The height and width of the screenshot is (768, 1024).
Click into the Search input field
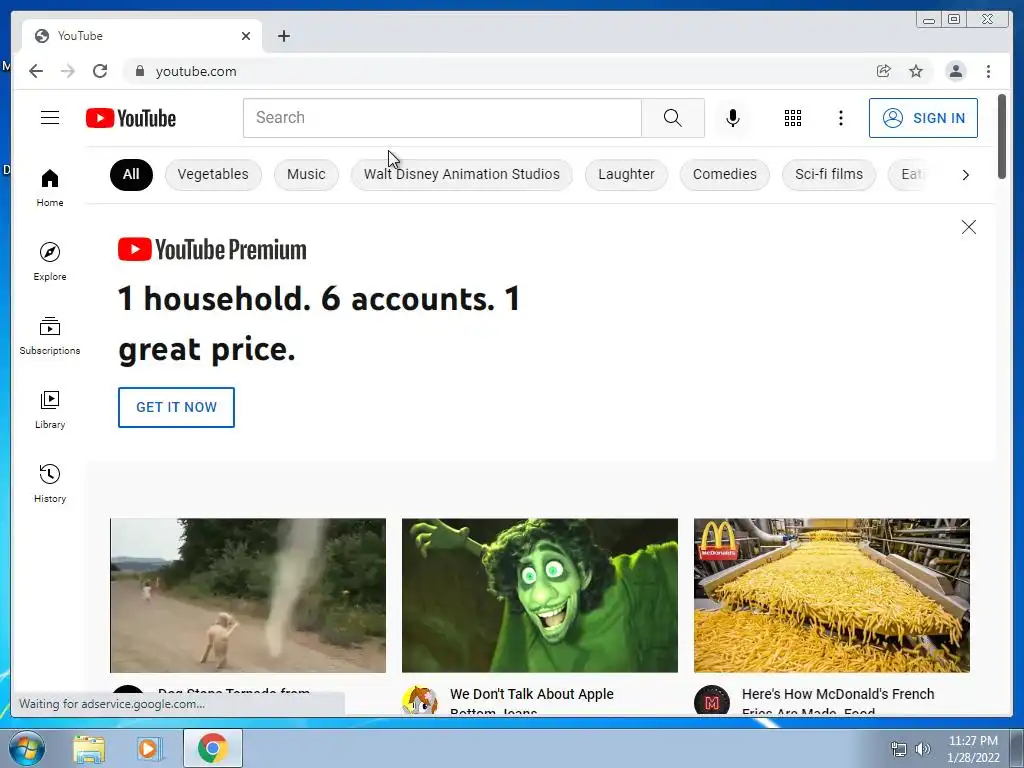pos(442,118)
